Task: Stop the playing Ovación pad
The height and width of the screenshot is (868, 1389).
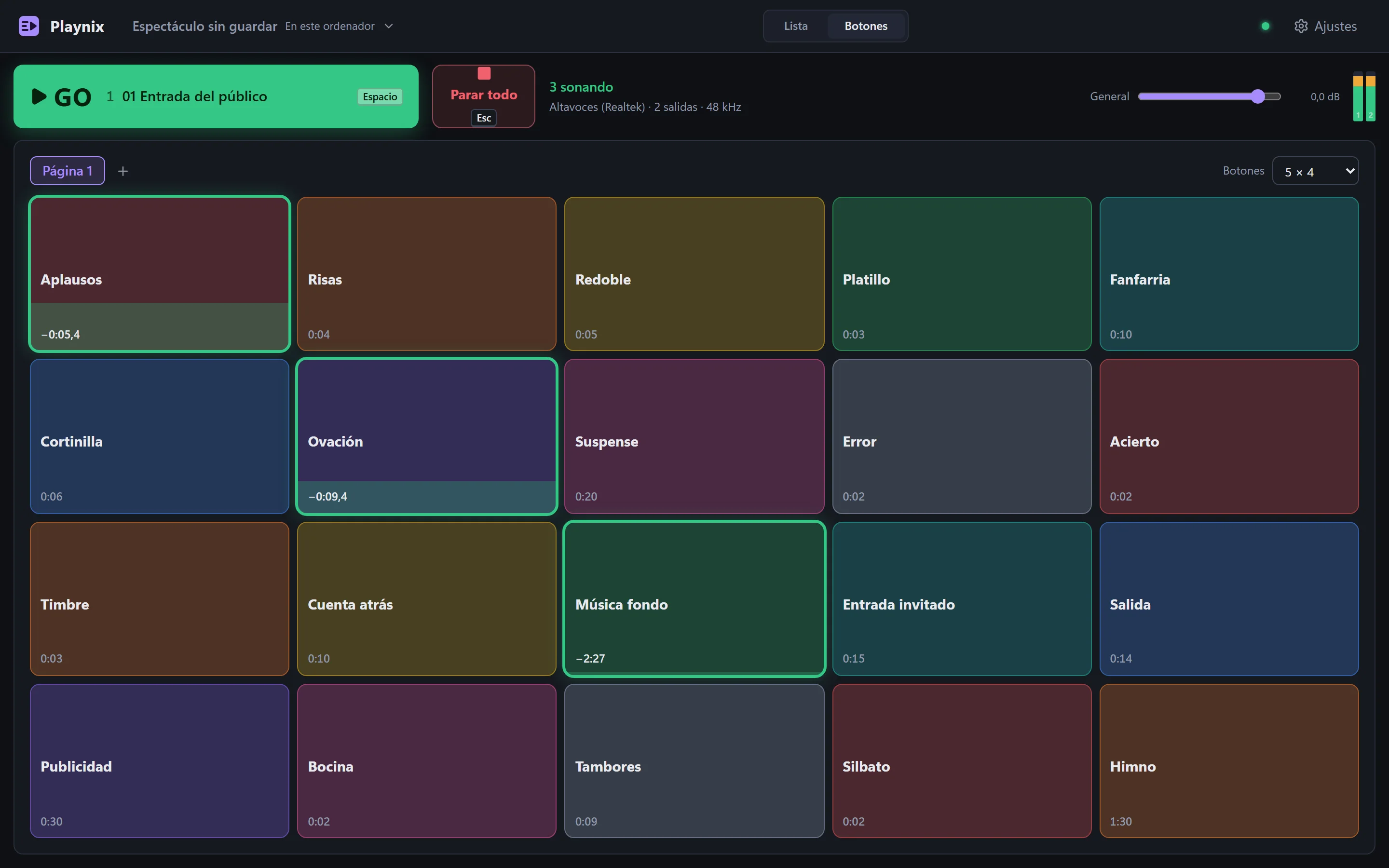Action: point(426,436)
